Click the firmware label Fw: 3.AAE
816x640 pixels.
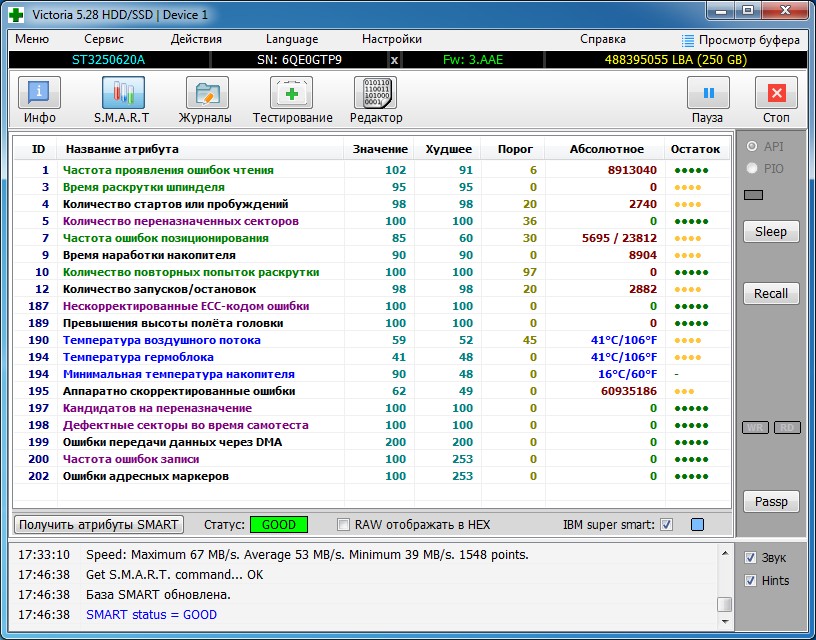point(473,60)
